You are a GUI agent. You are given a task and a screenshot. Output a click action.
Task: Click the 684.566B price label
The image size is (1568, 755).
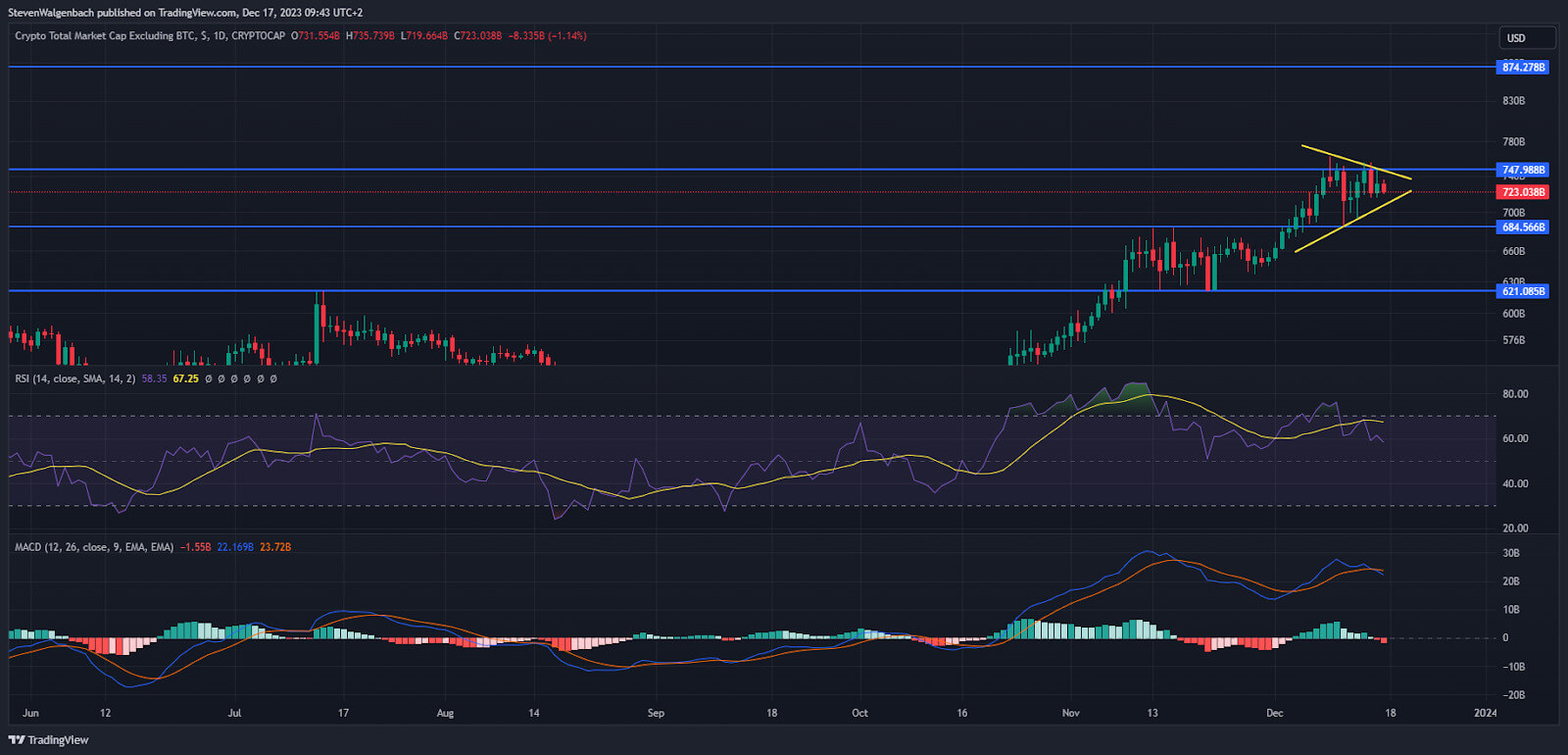click(1524, 227)
